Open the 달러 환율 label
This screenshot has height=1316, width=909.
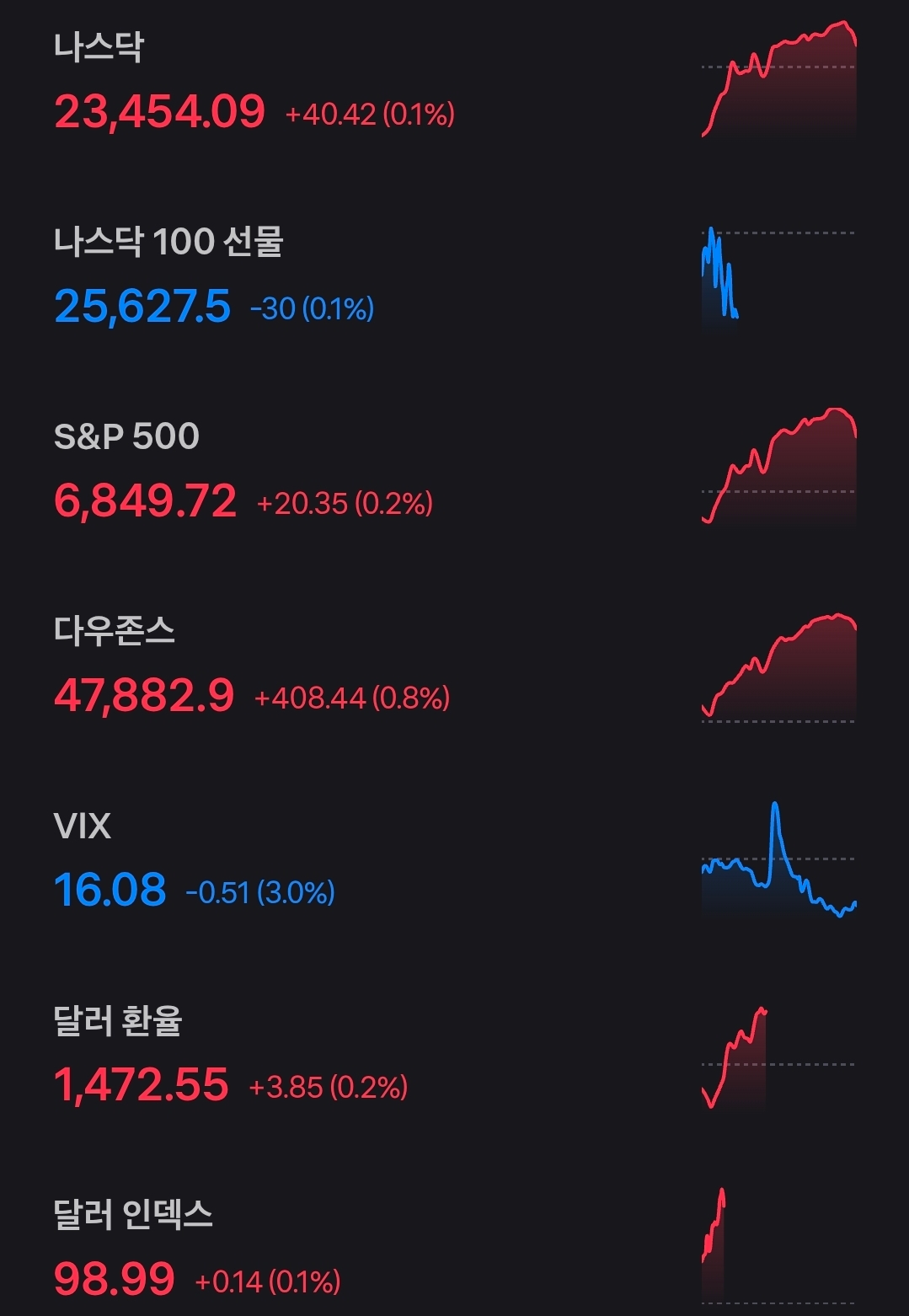[x=118, y=1021]
